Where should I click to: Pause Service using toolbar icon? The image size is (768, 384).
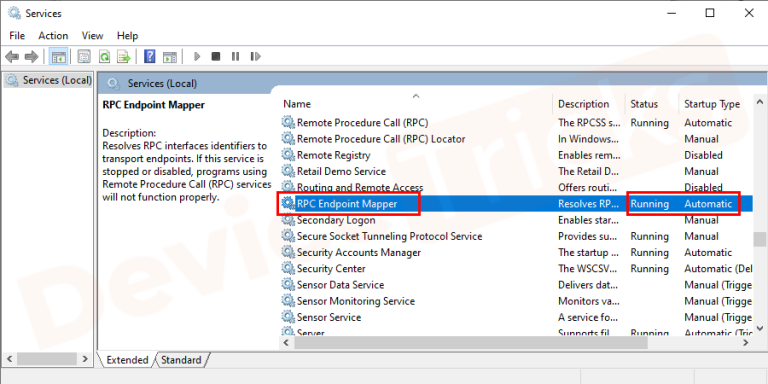click(236, 57)
